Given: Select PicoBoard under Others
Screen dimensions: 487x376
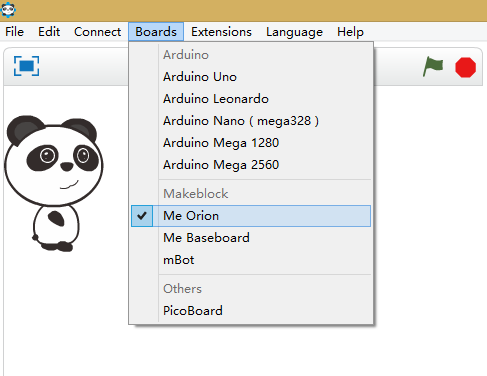Looking at the screenshot, I should [251, 311].
